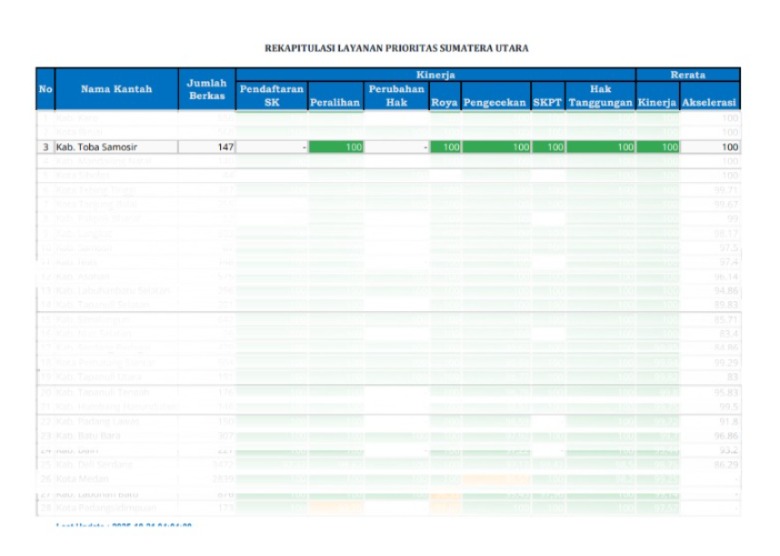
Task: Select the "Perubahan Hak" column header
Action: coord(396,96)
